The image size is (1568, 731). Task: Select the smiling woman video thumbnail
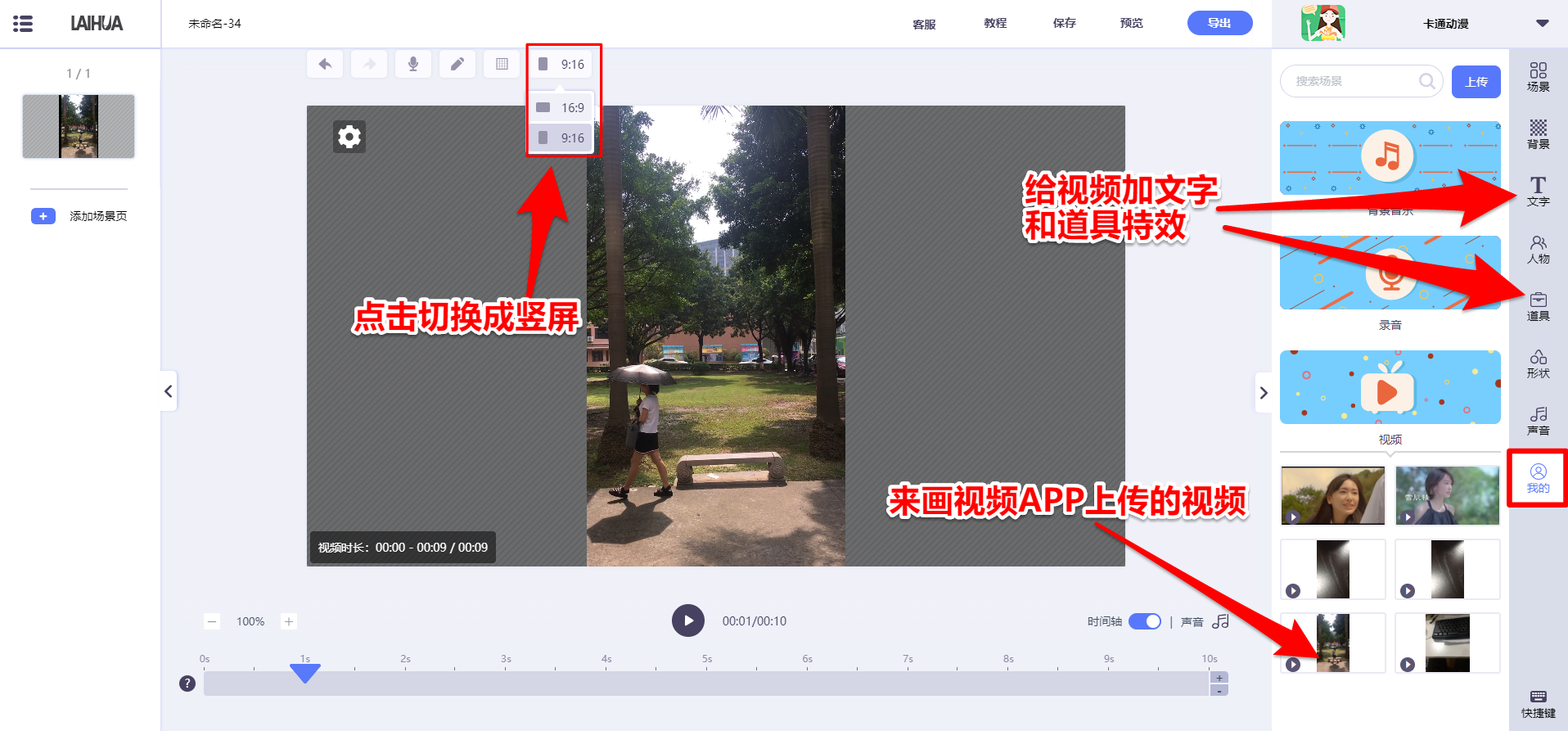point(1332,495)
